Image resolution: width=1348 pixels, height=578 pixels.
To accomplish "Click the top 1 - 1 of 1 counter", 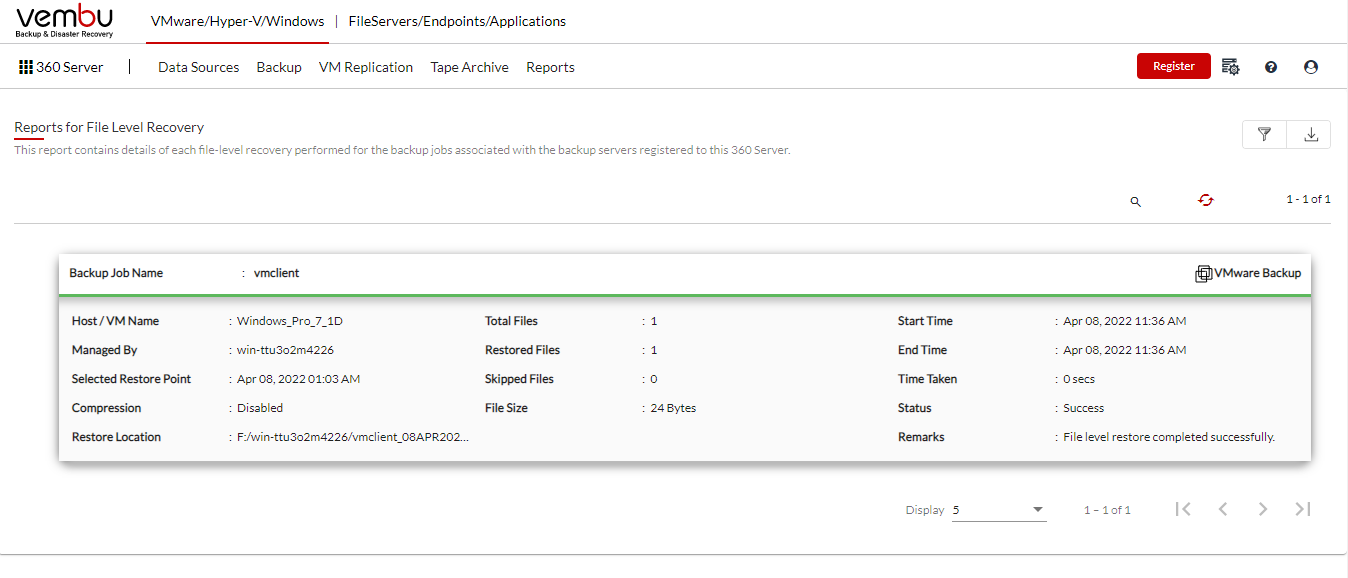I will pyautogui.click(x=1308, y=199).
